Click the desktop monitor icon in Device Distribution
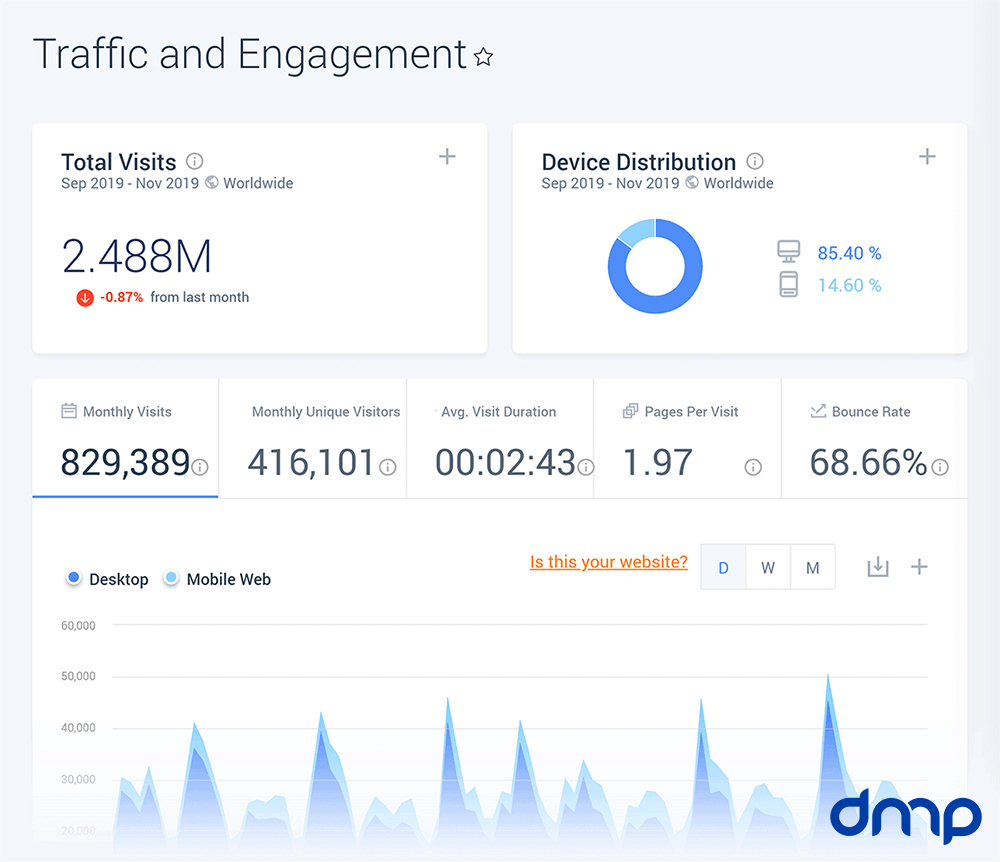Viewport: 1000px width, 862px height. click(788, 252)
